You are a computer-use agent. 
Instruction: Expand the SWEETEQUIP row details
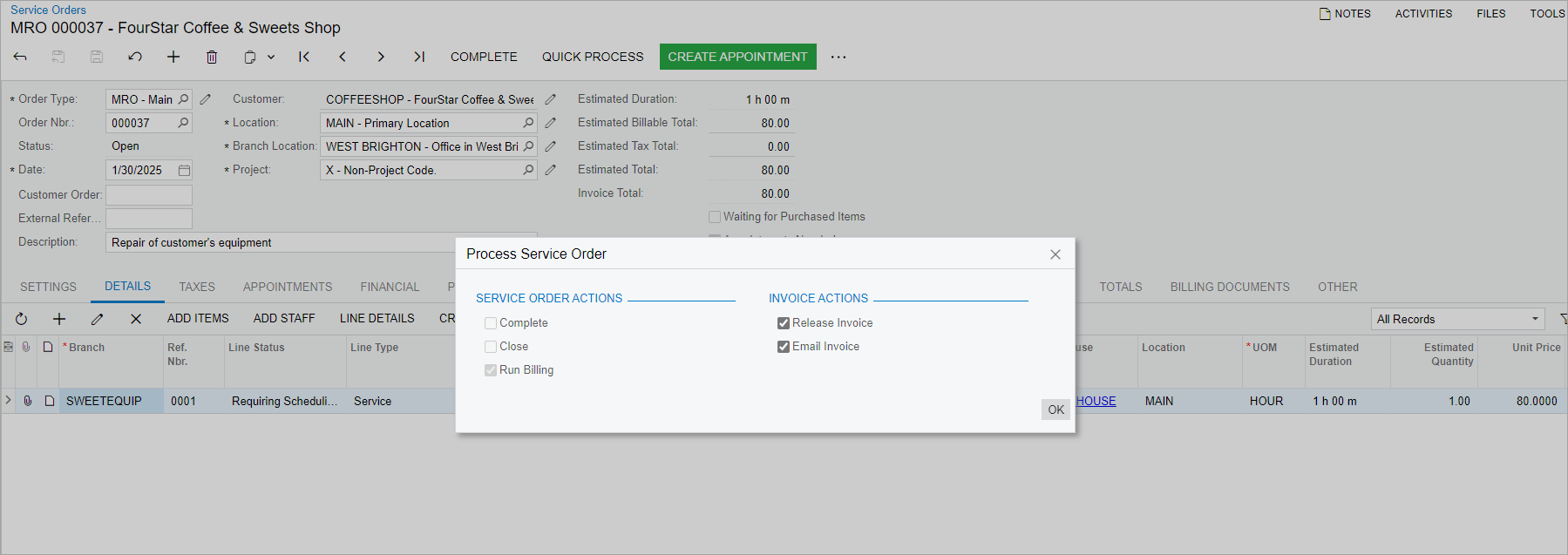click(x=9, y=401)
